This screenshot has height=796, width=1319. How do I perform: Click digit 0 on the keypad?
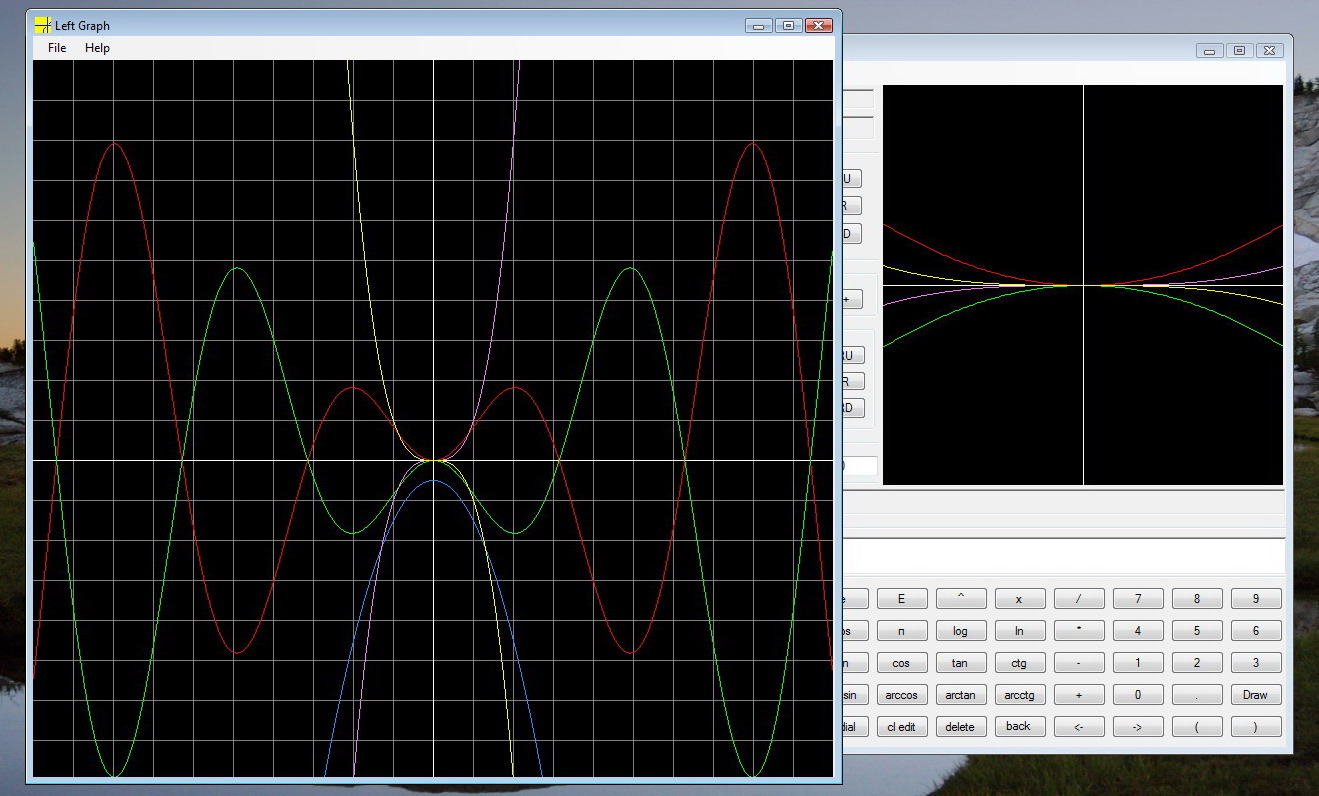(x=1137, y=695)
